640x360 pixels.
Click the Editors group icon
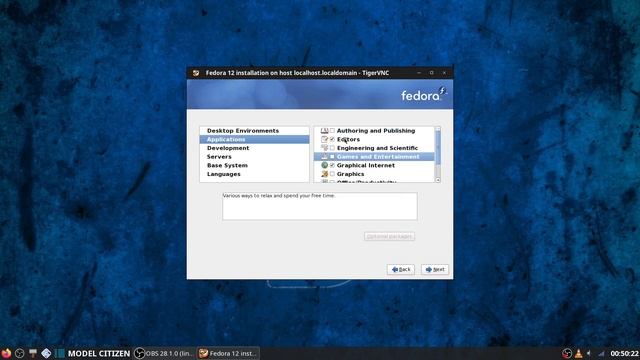point(324,139)
